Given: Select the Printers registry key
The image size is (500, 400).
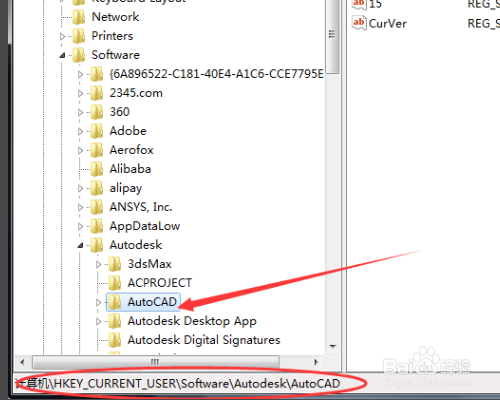Looking at the screenshot, I should (x=112, y=36).
